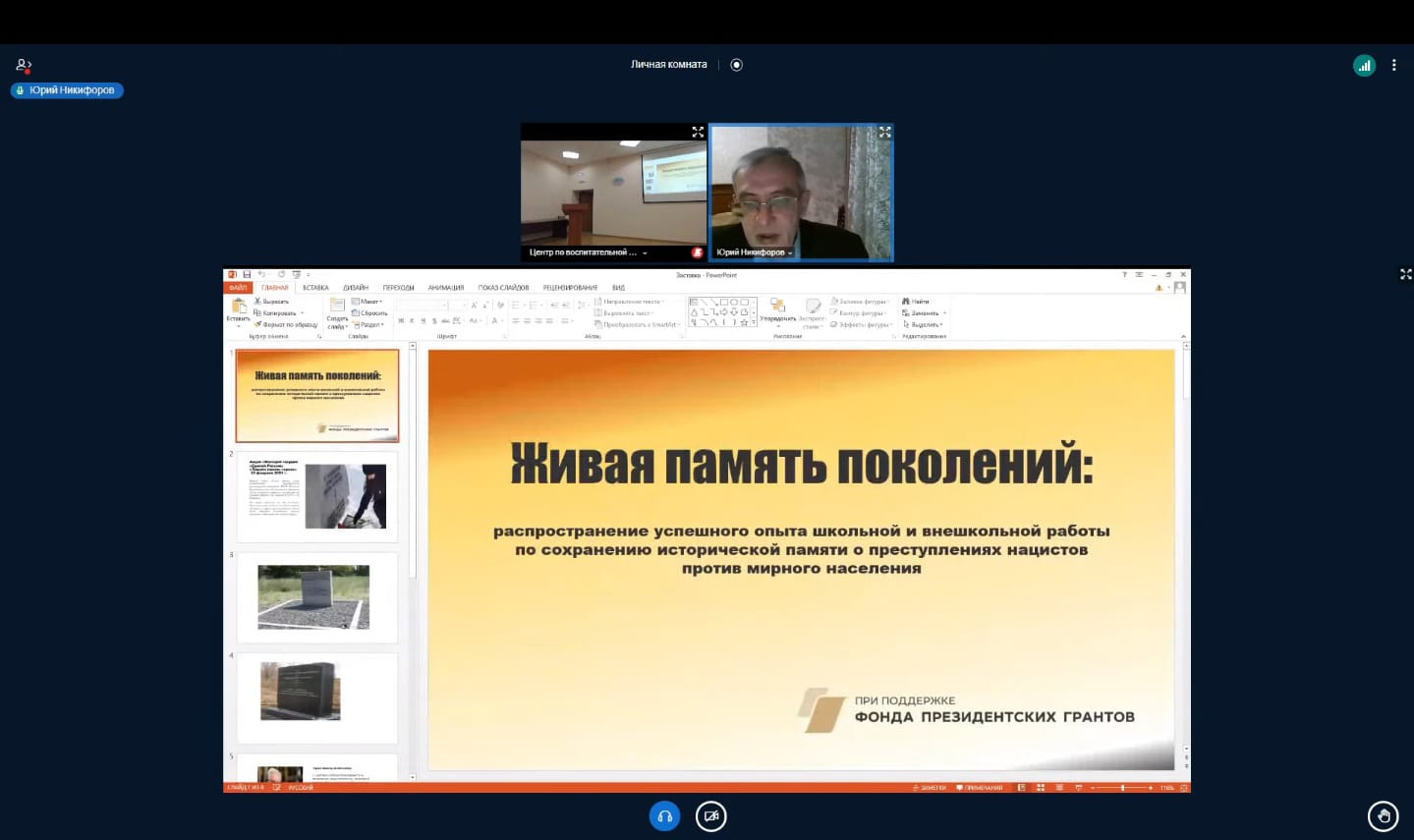Toggle the headphones audio button
This screenshot has height=840, width=1414.
tap(664, 816)
